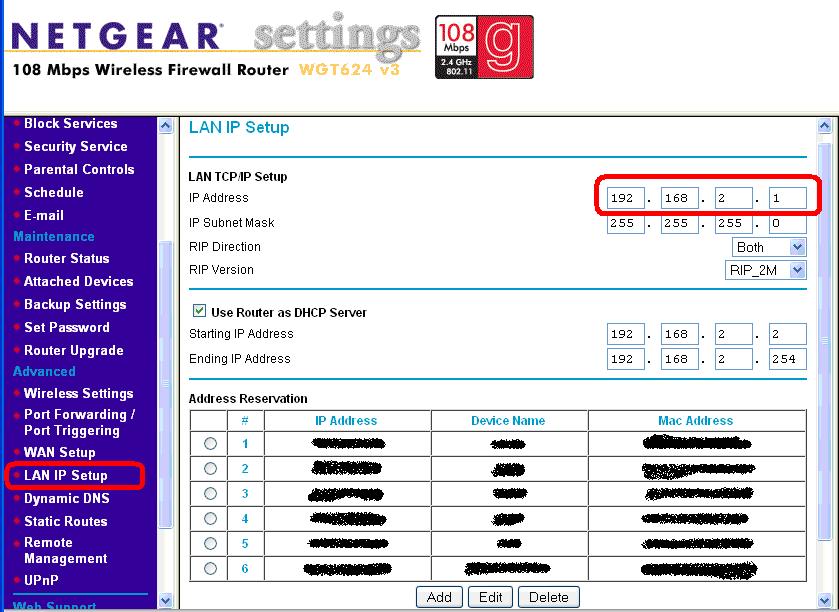Click the Delete button

548,597
